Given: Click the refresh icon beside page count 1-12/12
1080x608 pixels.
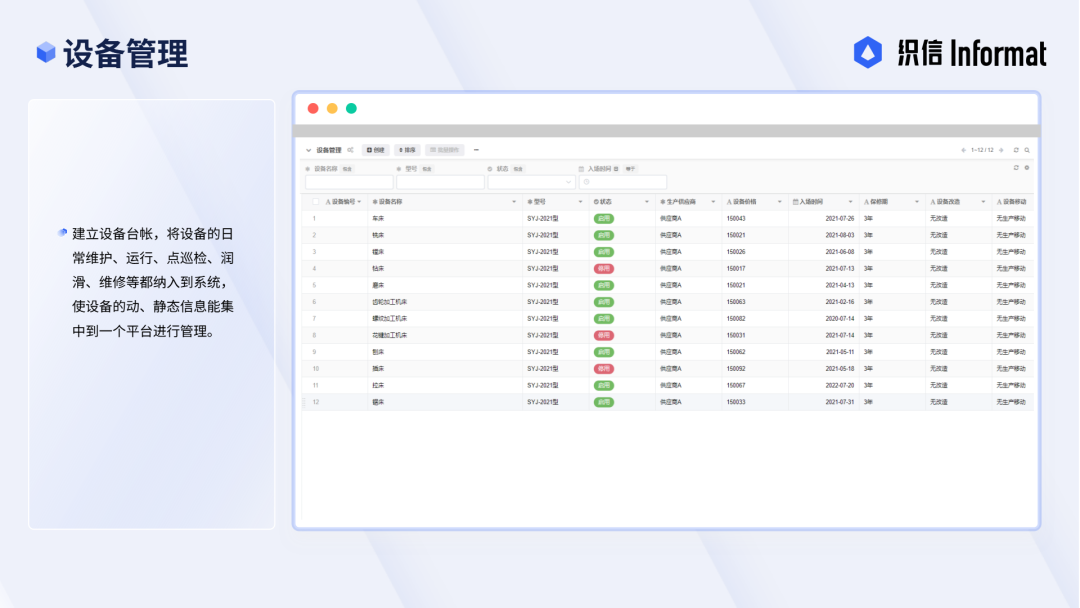Looking at the screenshot, I should pyautogui.click(x=1016, y=150).
